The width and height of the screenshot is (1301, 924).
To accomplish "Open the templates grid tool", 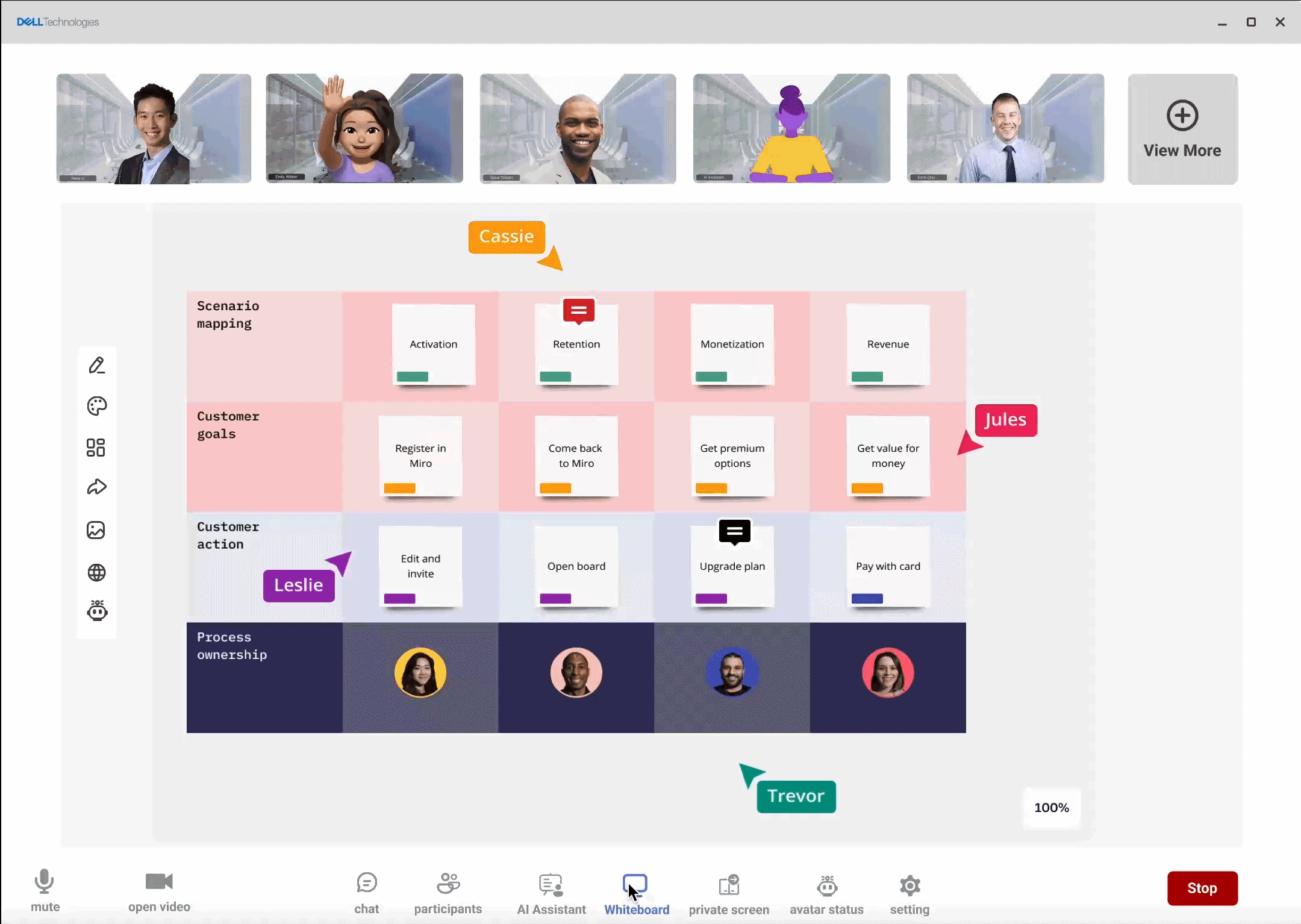I will (x=96, y=448).
